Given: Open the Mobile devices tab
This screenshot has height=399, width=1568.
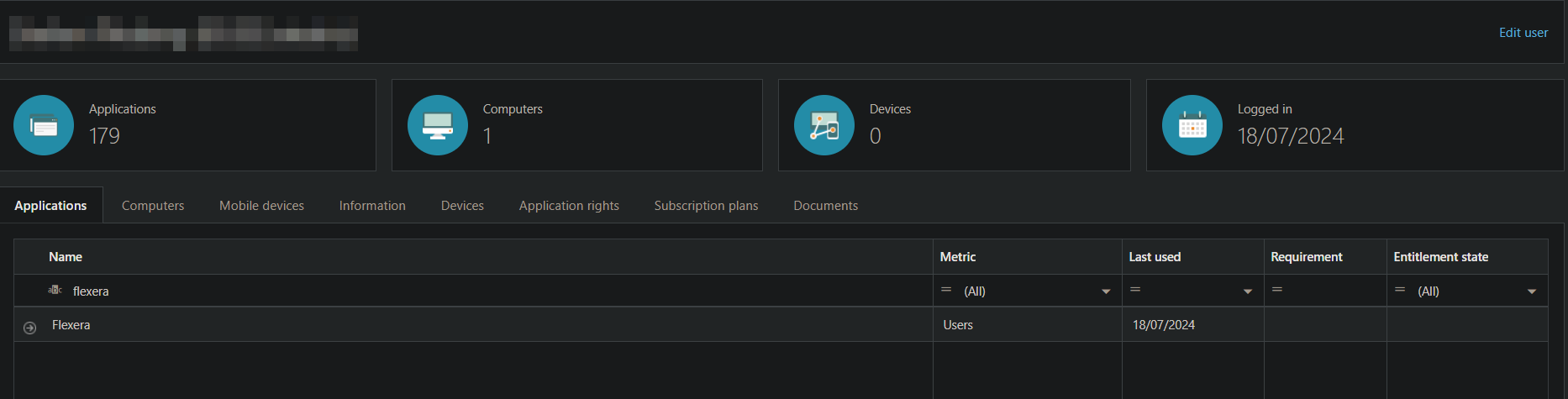Looking at the screenshot, I should [x=261, y=205].
